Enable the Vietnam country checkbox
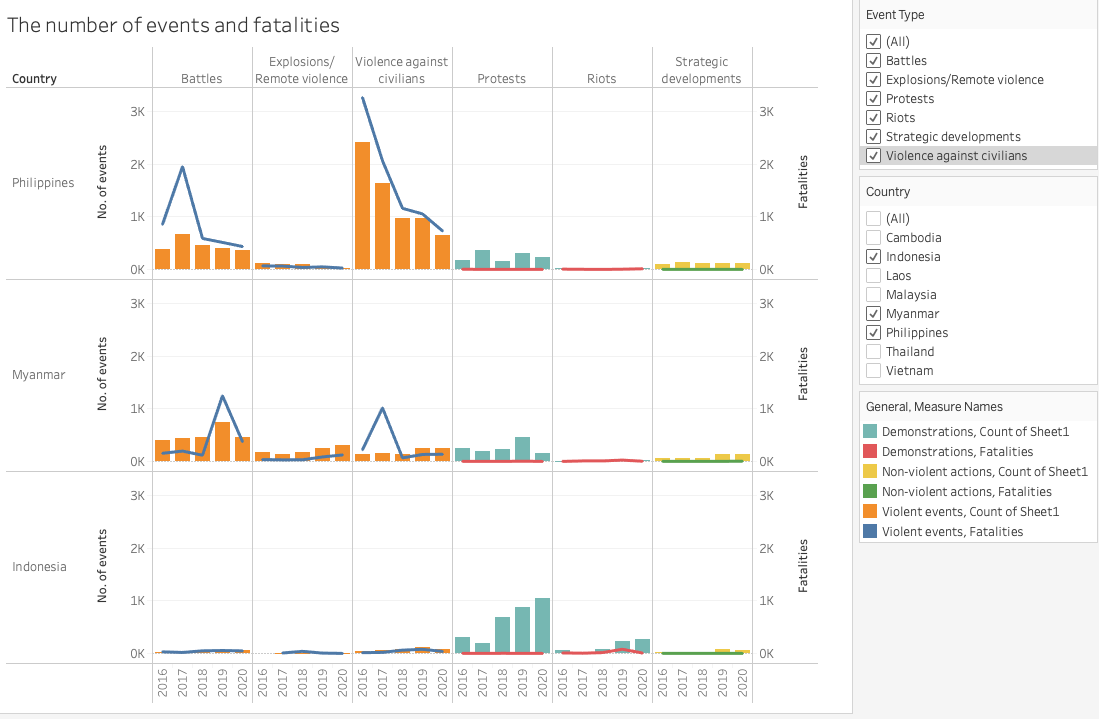This screenshot has width=1099, height=719. tap(874, 371)
